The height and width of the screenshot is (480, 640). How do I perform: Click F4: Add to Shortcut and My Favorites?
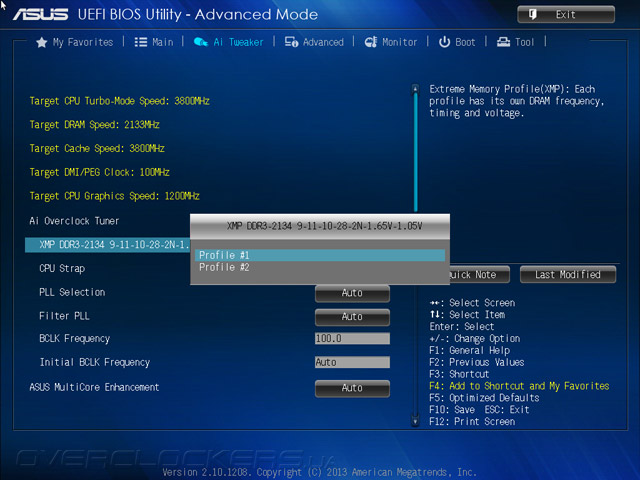click(519, 386)
